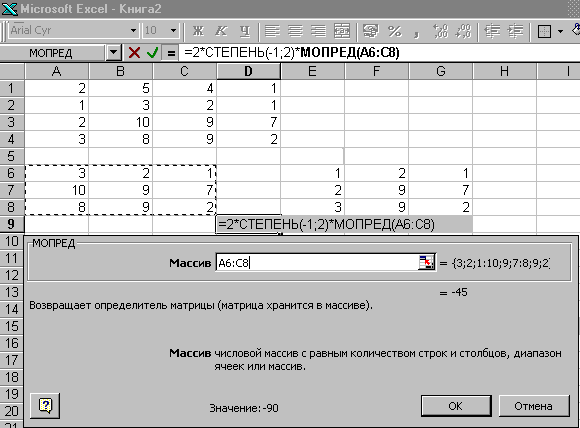Select the whole sheet with corner button

[12, 71]
